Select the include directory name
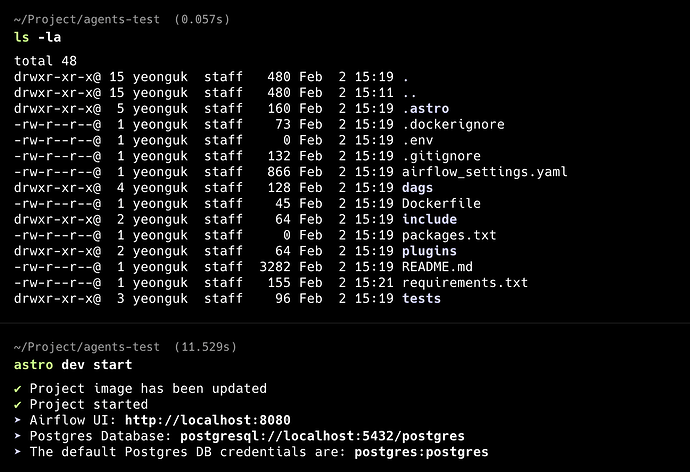The width and height of the screenshot is (690, 472). pyautogui.click(x=430, y=219)
